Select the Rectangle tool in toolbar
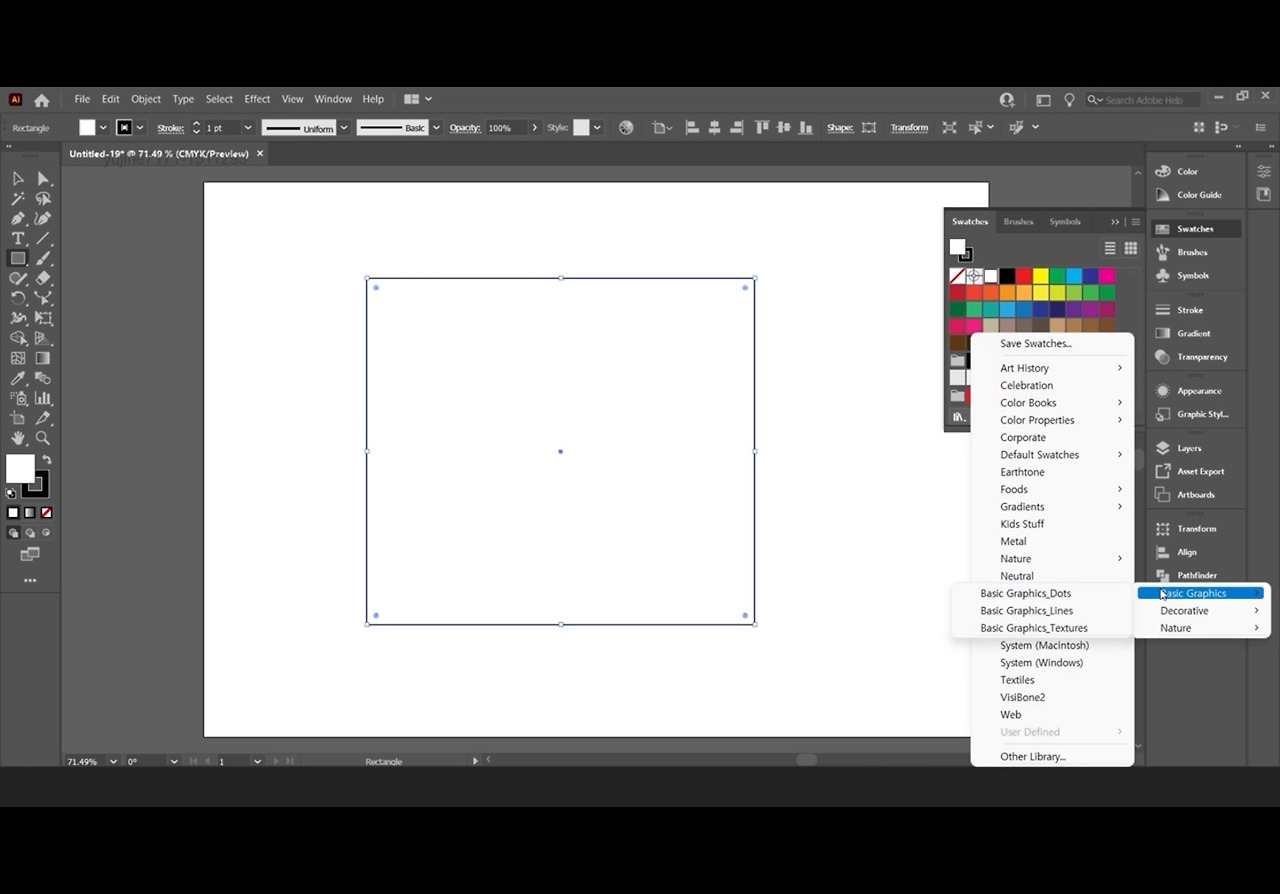The width and height of the screenshot is (1280, 894). pyautogui.click(x=18, y=259)
